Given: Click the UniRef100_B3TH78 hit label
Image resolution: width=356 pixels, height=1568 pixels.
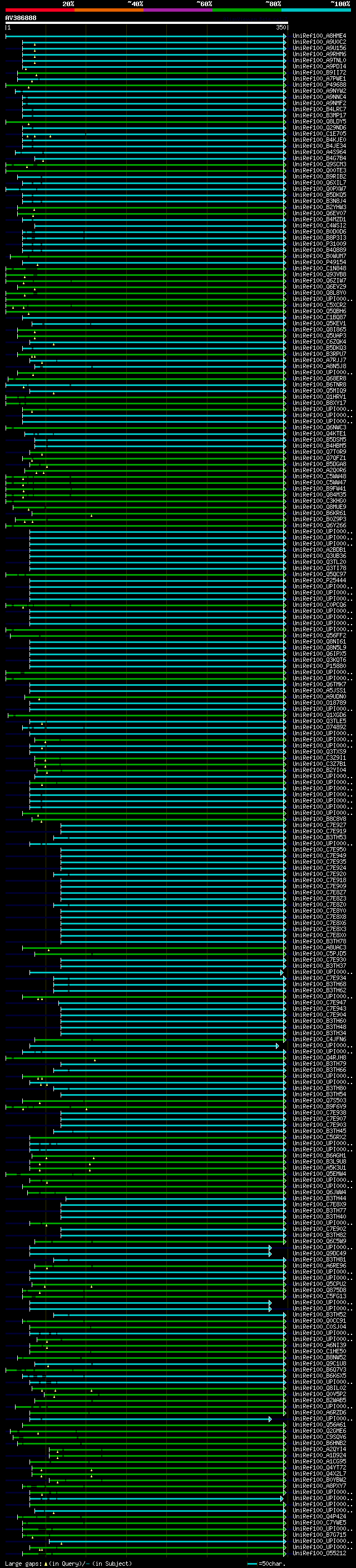Looking at the screenshot, I should (x=319, y=941).
